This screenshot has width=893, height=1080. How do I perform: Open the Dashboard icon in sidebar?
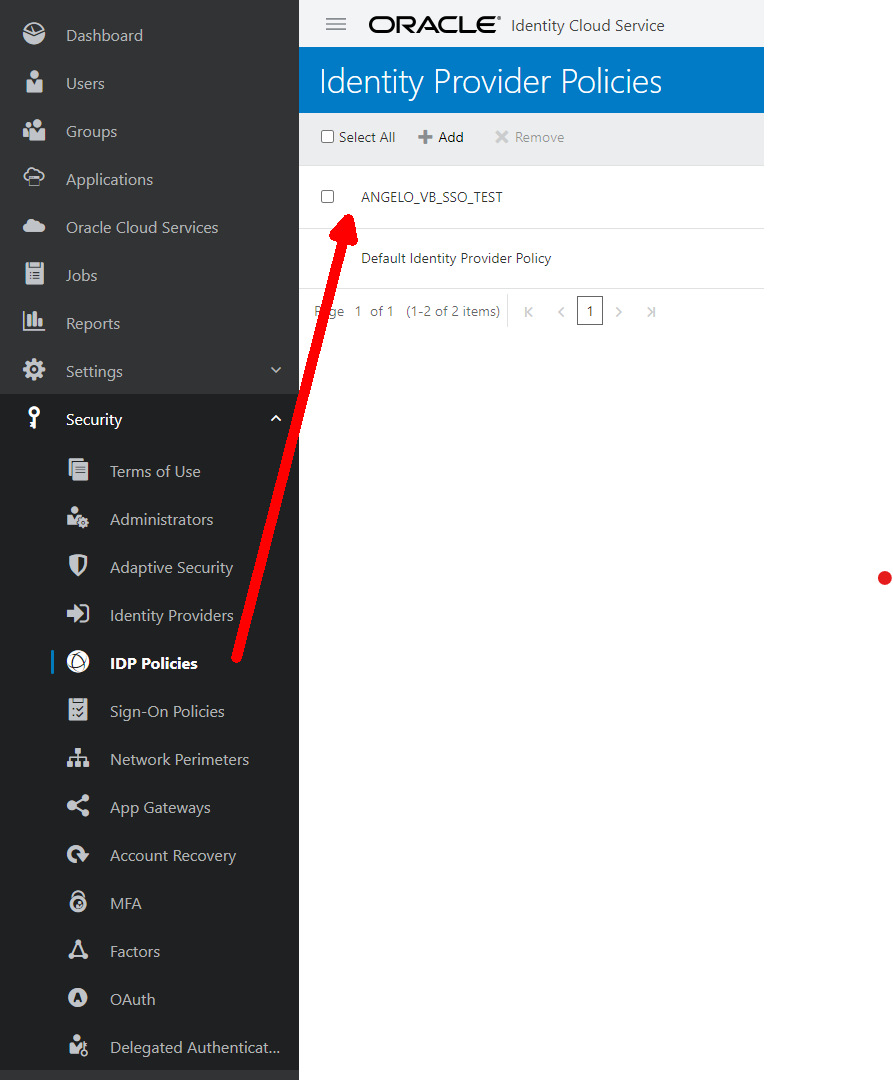tap(34, 35)
